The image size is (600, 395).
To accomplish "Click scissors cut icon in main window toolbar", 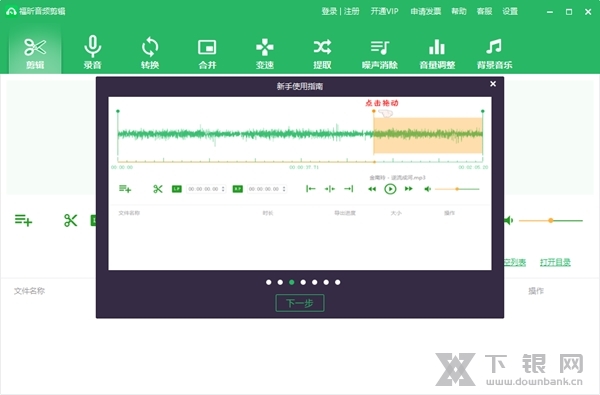I will click(70, 220).
